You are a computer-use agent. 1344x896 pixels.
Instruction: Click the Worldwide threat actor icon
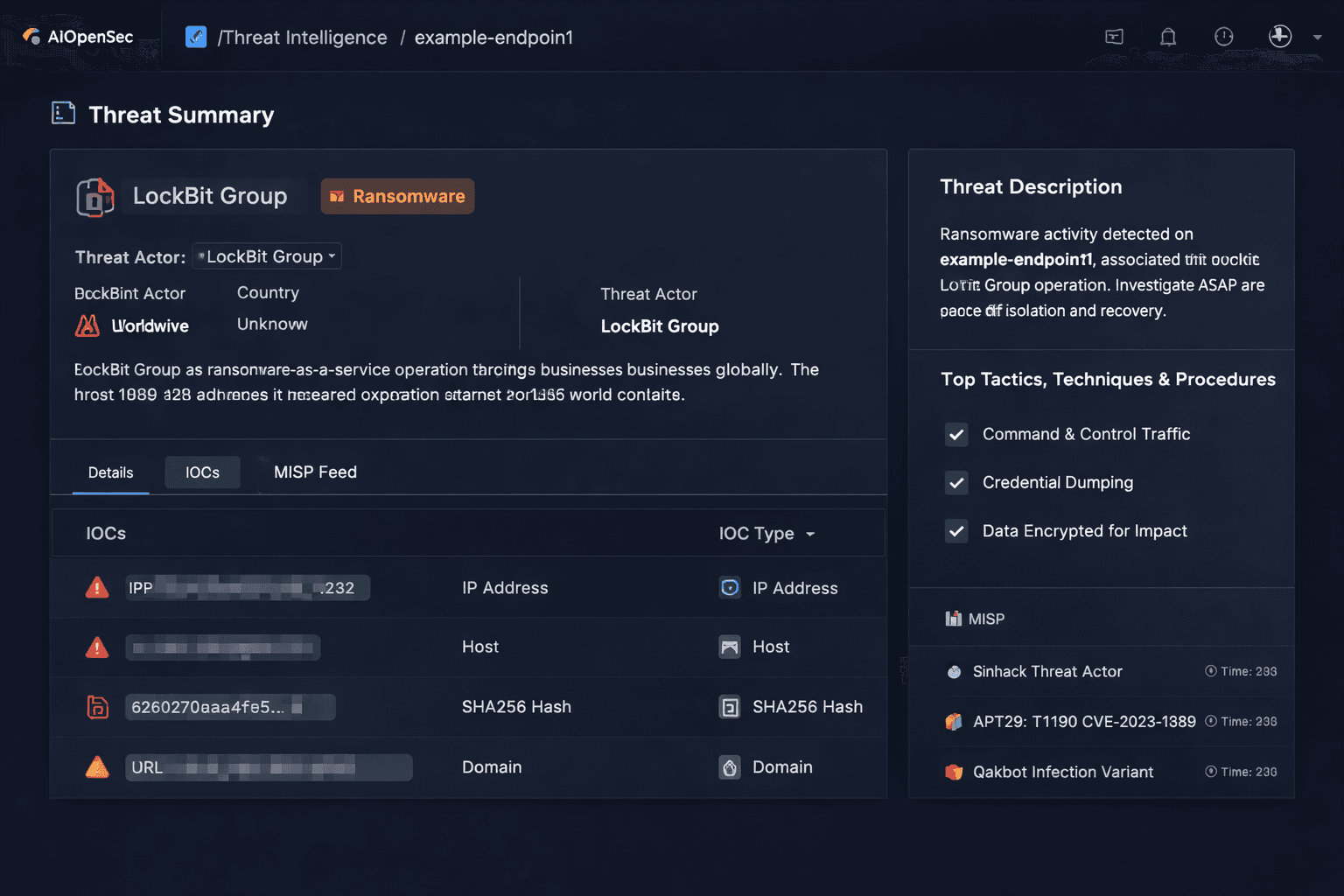tap(87, 325)
